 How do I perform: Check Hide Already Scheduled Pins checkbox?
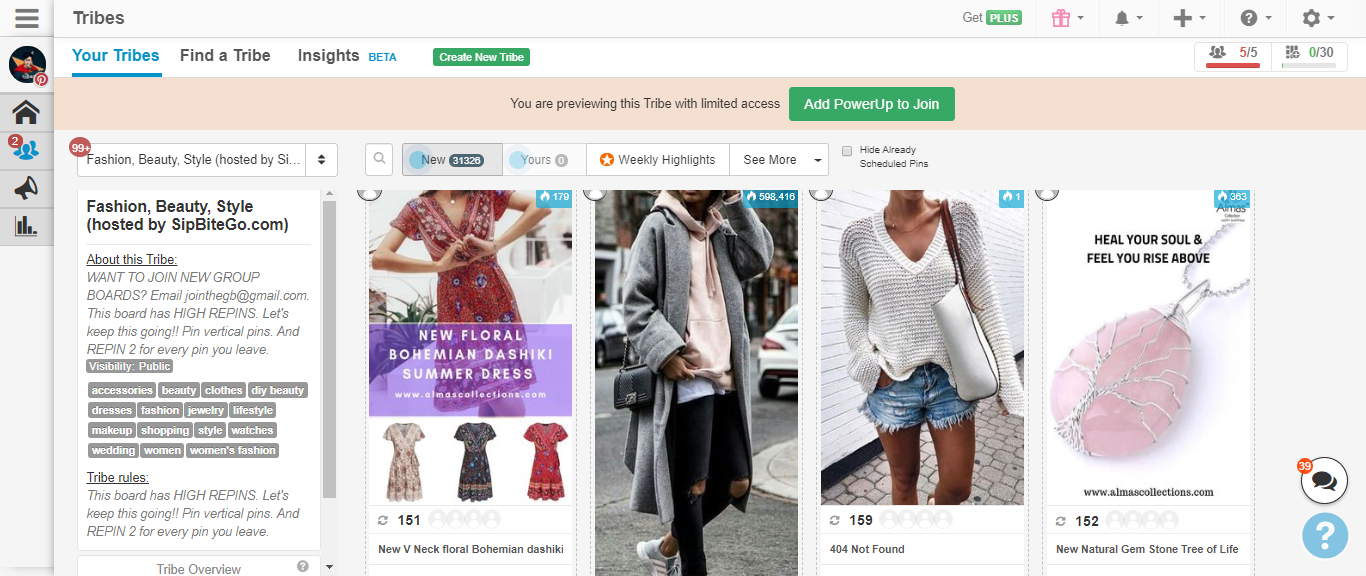point(847,151)
